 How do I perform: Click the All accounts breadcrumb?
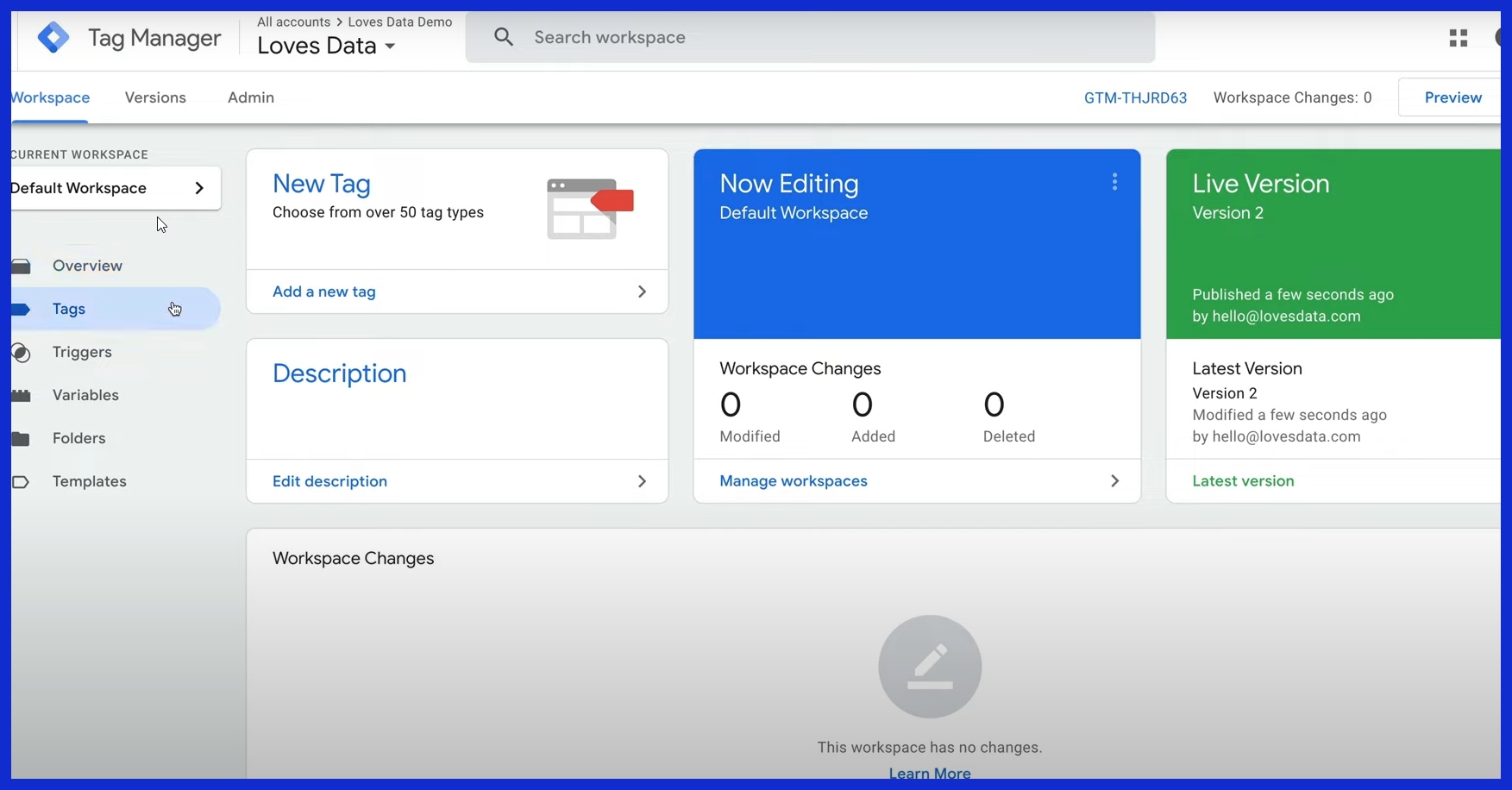click(293, 22)
